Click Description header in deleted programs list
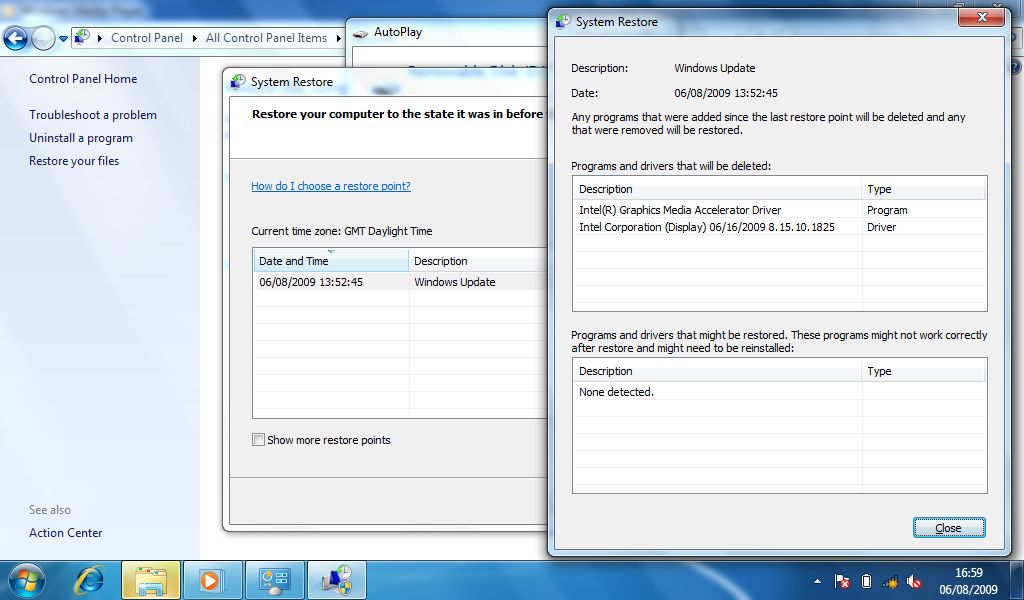The height and width of the screenshot is (600, 1024). (x=717, y=189)
